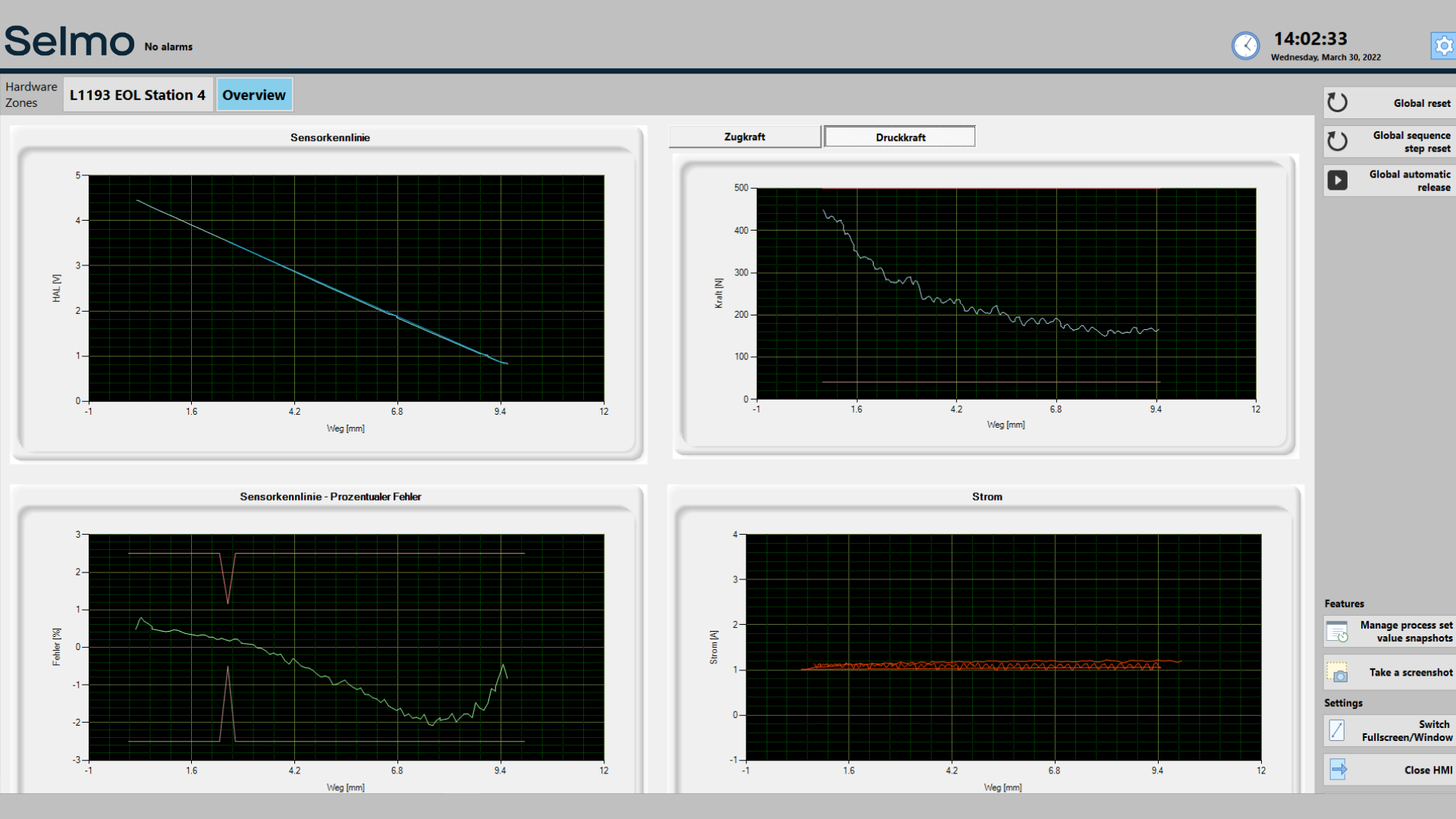Image resolution: width=1456 pixels, height=819 pixels.
Task: Click the Close HMI label
Action: 1428,770
